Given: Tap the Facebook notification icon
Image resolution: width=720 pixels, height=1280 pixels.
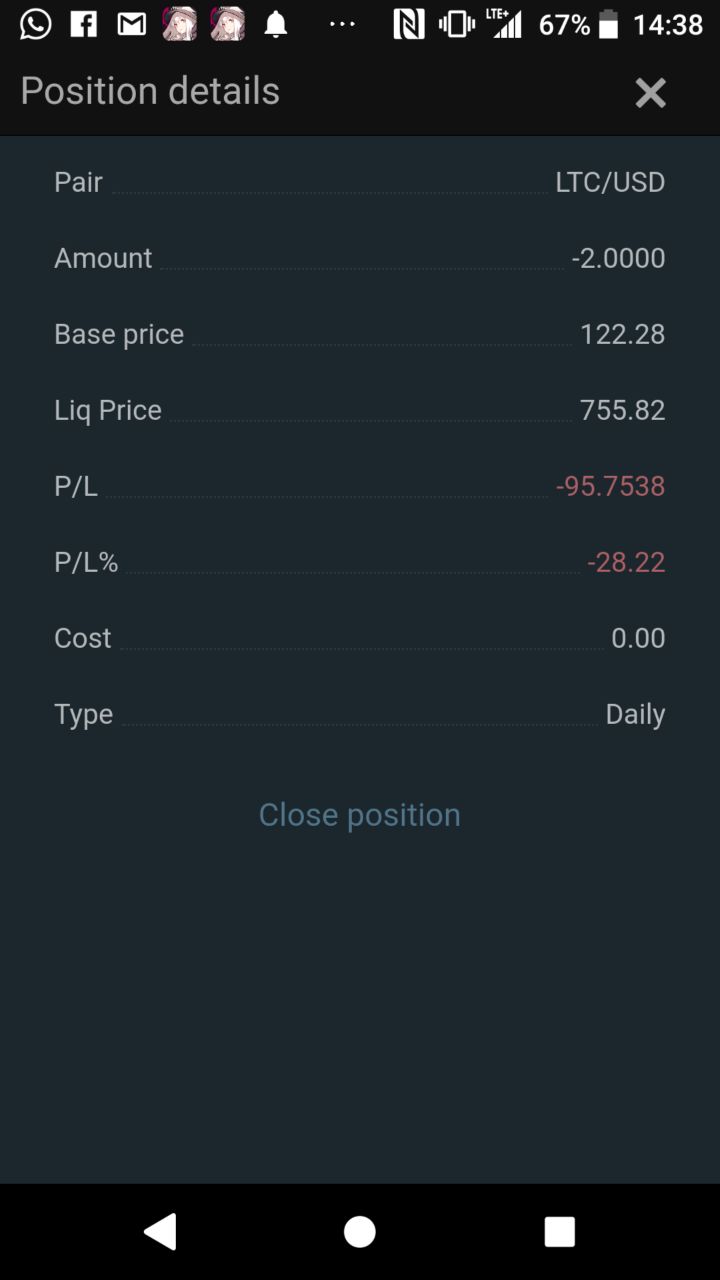Looking at the screenshot, I should pos(84,24).
